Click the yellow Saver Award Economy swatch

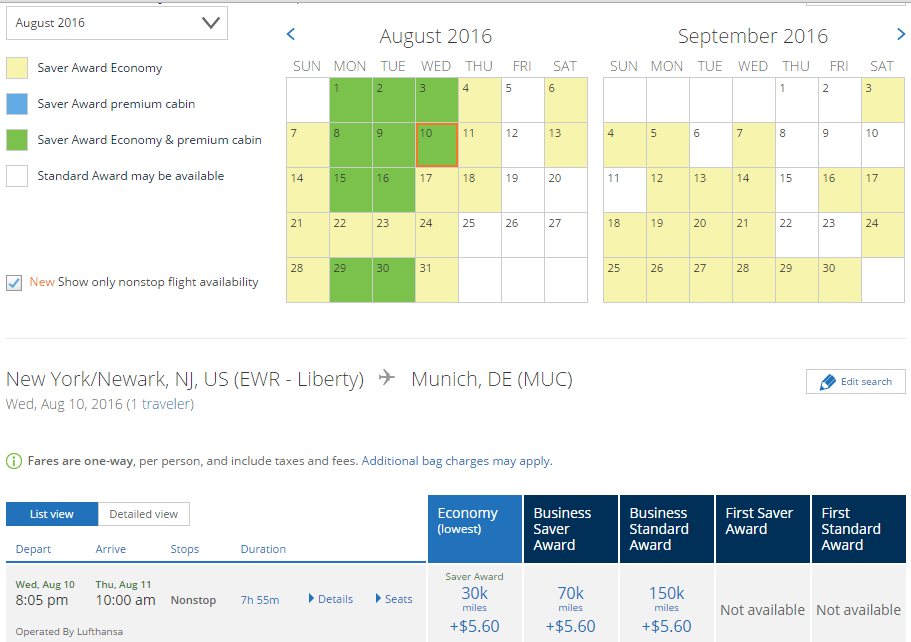17,68
